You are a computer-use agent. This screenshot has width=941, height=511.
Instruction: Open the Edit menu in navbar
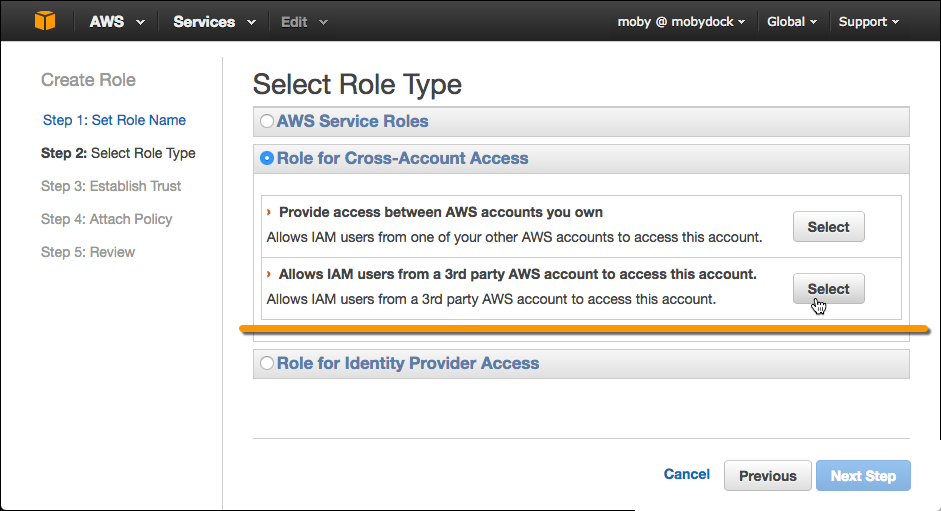304,22
